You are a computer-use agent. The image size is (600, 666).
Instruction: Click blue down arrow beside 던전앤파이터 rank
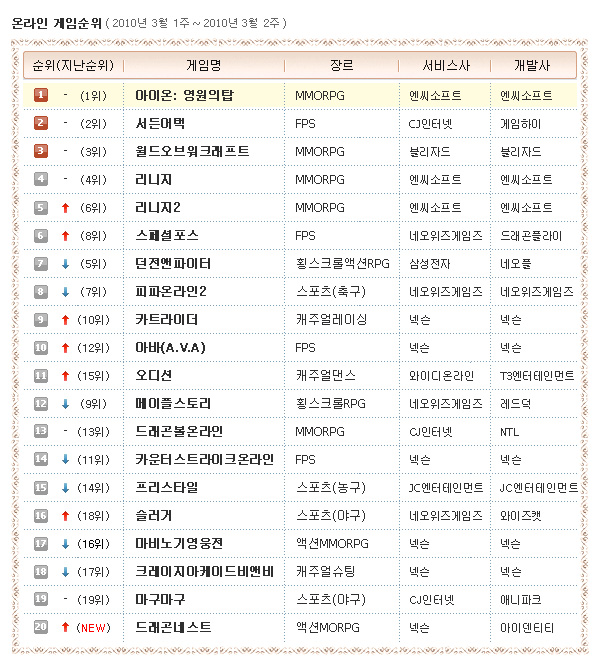coord(65,263)
